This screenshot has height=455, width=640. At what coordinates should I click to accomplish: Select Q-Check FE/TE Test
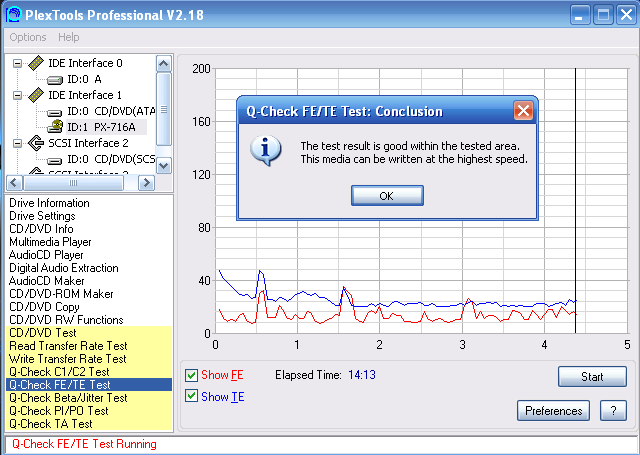click(x=89, y=385)
